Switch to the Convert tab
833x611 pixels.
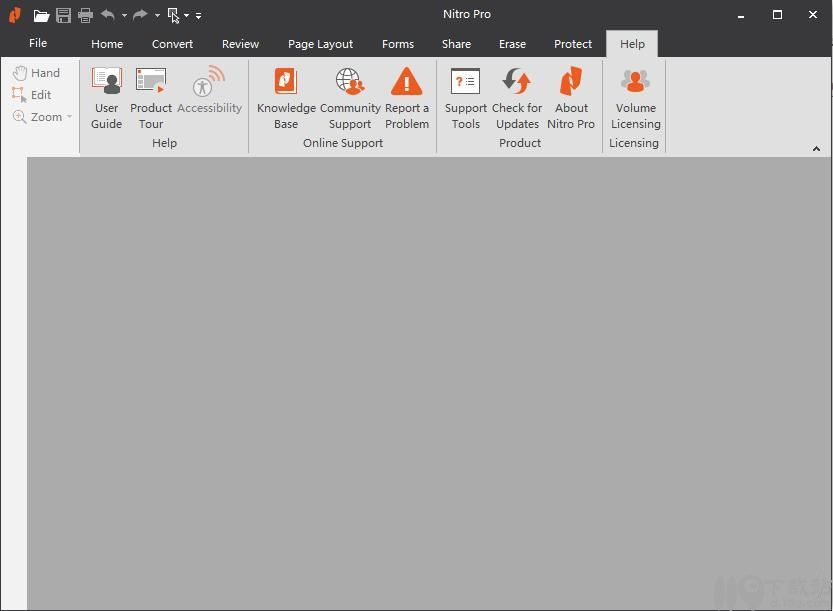click(172, 44)
